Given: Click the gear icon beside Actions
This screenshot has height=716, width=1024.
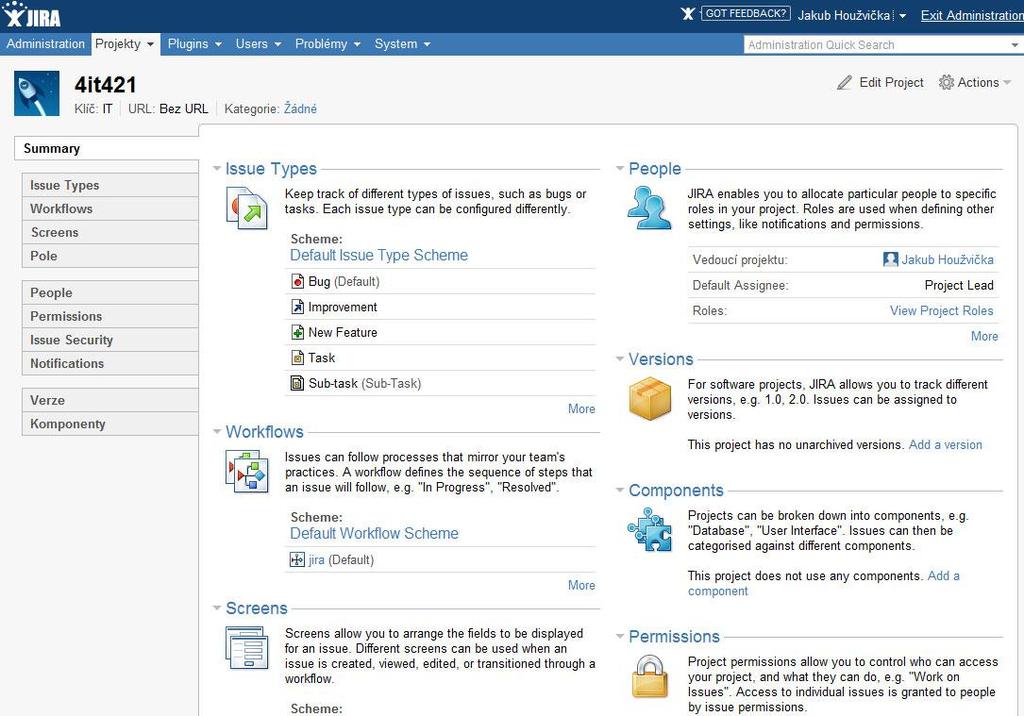Looking at the screenshot, I should [x=946, y=82].
